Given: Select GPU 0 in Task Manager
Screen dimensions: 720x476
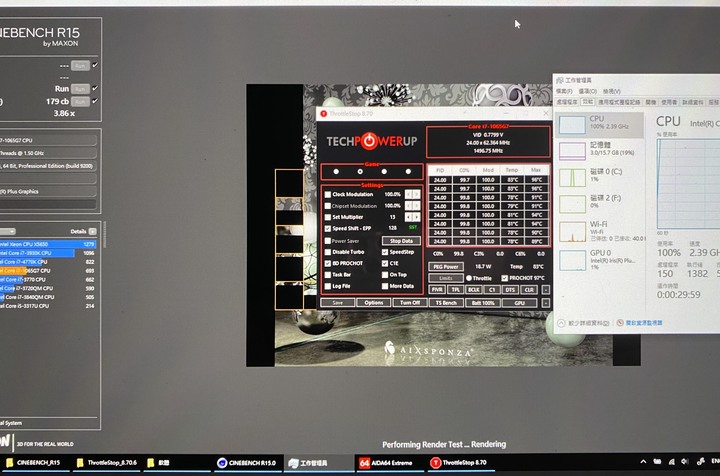Looking at the screenshot, I should (599, 259).
